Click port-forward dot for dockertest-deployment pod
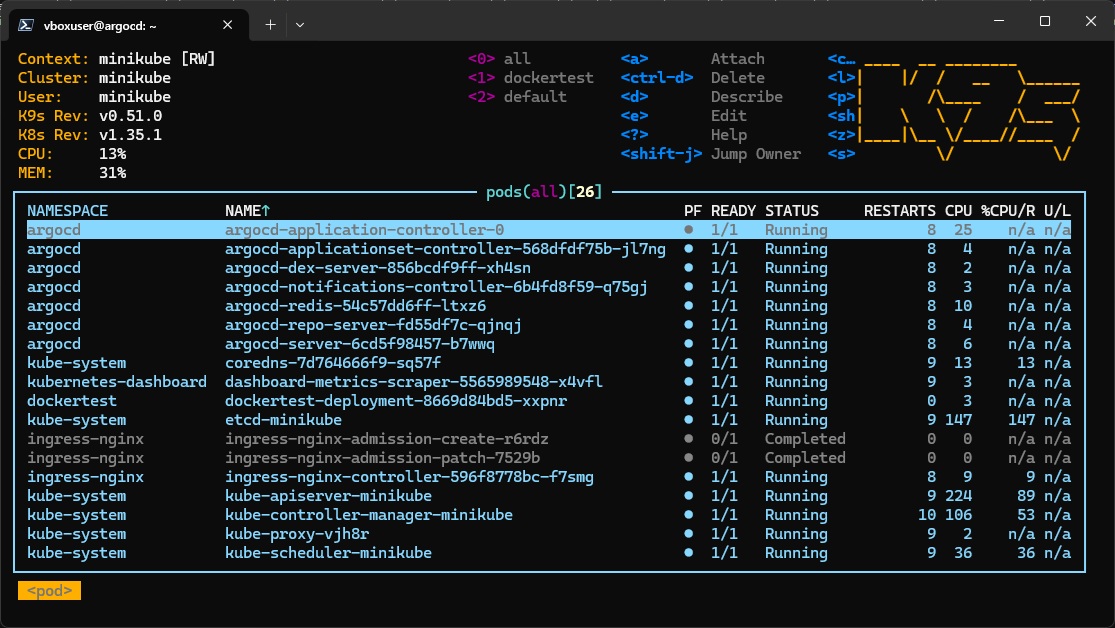This screenshot has width=1115, height=628. (x=688, y=400)
